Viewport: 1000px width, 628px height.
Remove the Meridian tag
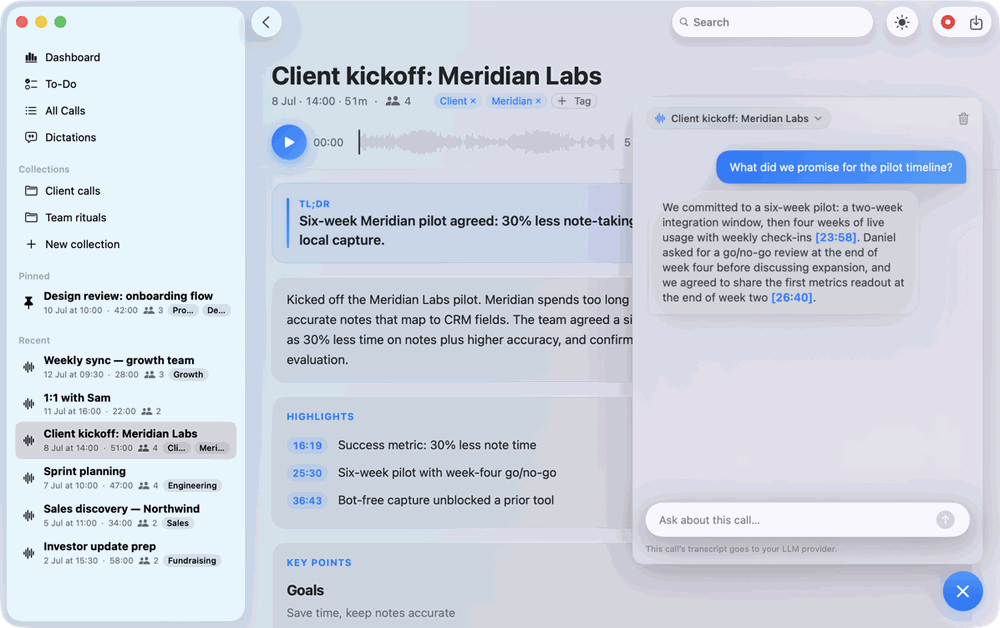[x=538, y=101]
